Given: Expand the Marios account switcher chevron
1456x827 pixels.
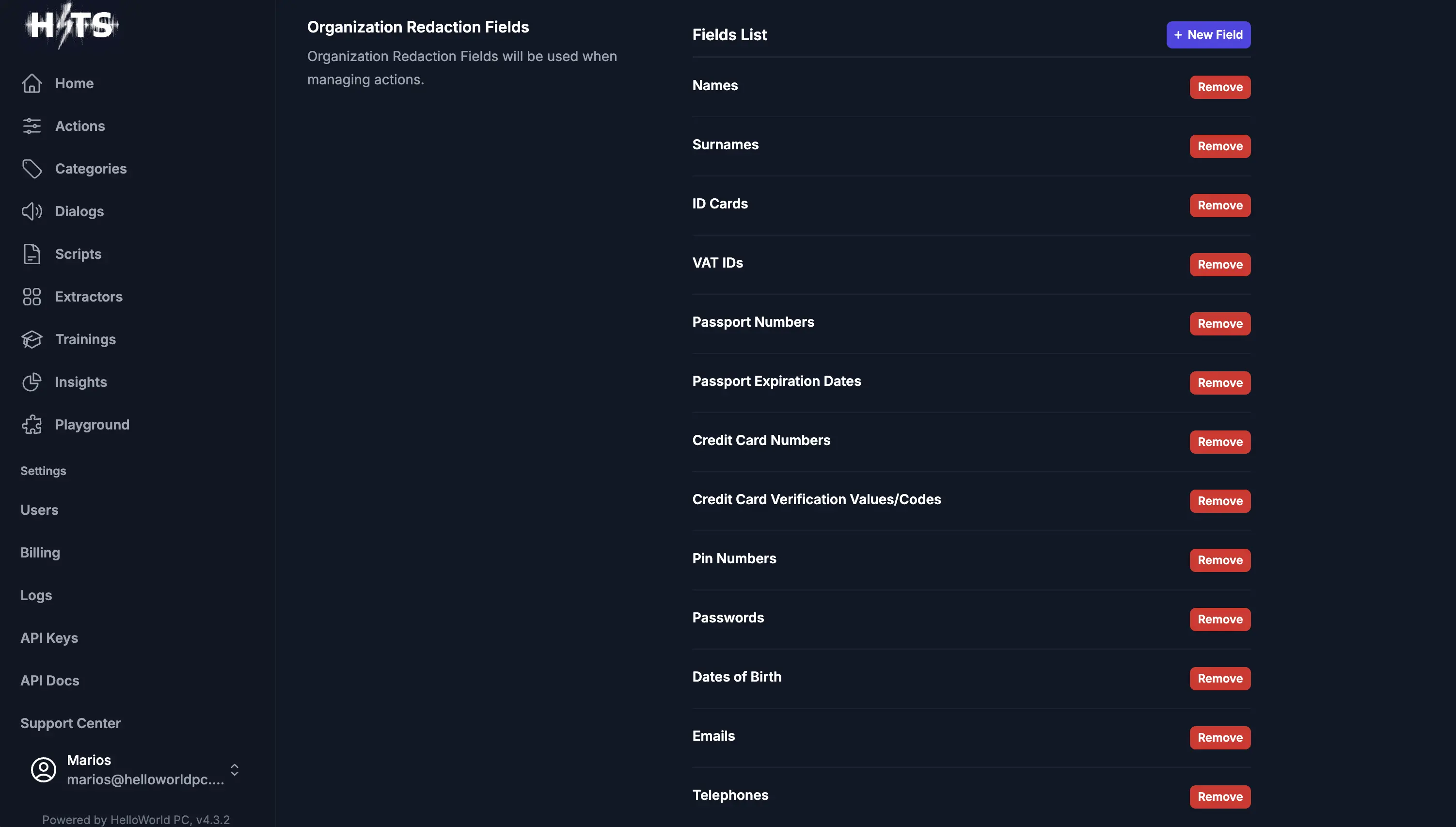Looking at the screenshot, I should click(x=235, y=770).
